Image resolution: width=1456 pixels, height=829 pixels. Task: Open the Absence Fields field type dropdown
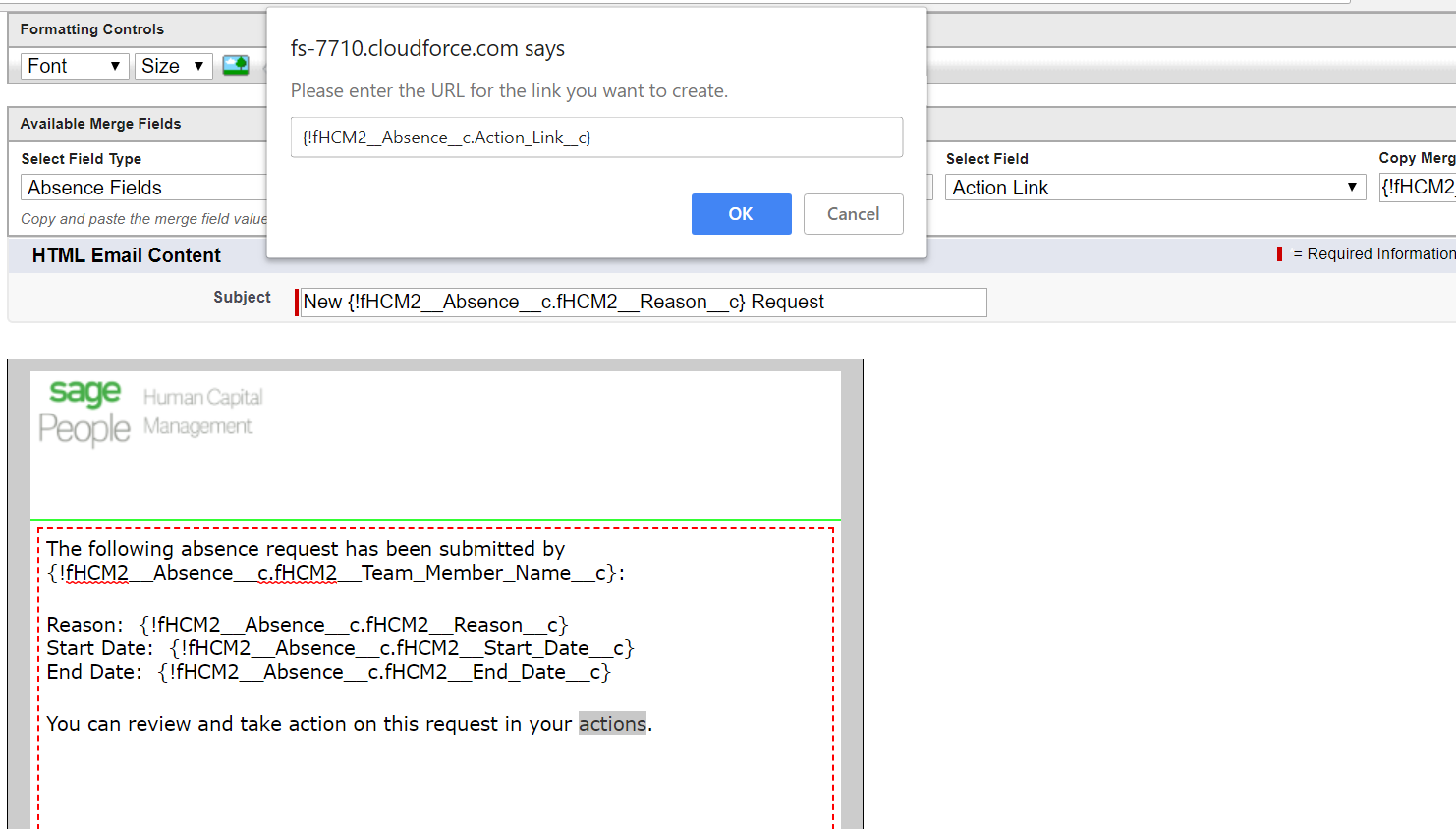(143, 188)
